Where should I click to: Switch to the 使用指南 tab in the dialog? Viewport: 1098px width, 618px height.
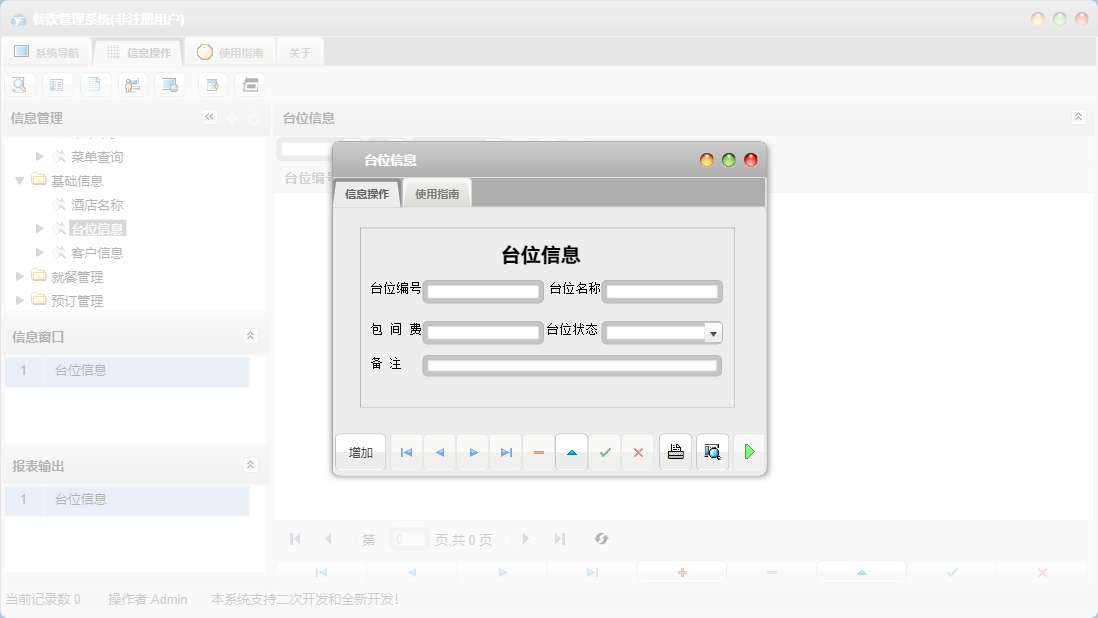pos(437,194)
